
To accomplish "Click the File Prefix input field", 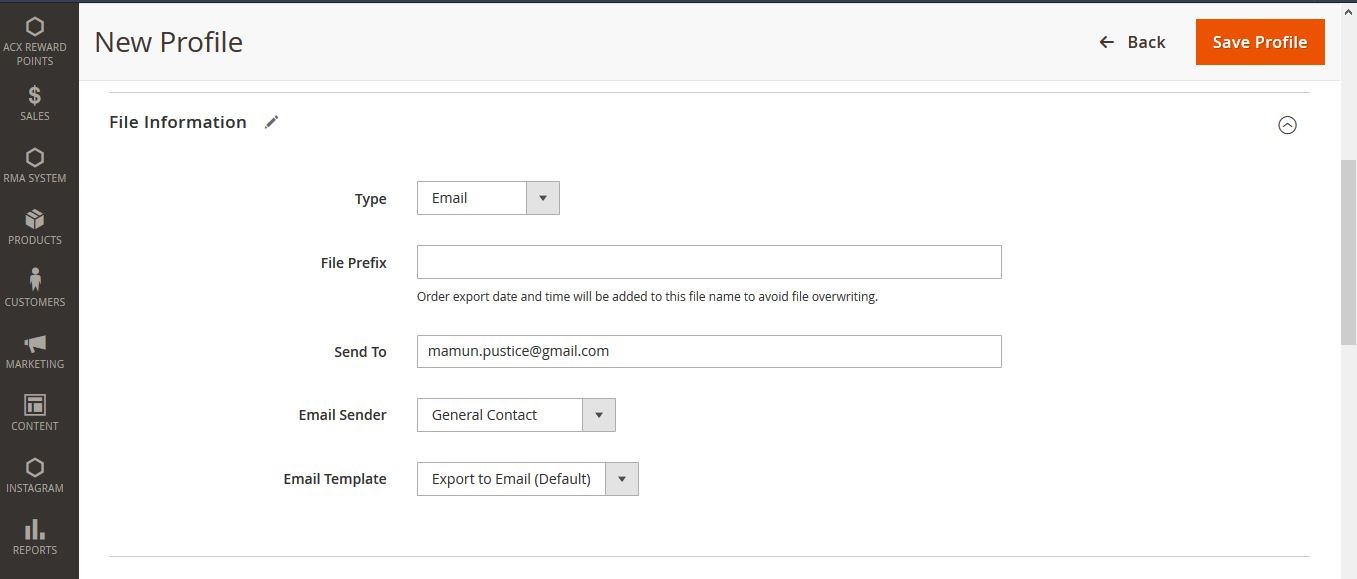I will tap(709, 262).
